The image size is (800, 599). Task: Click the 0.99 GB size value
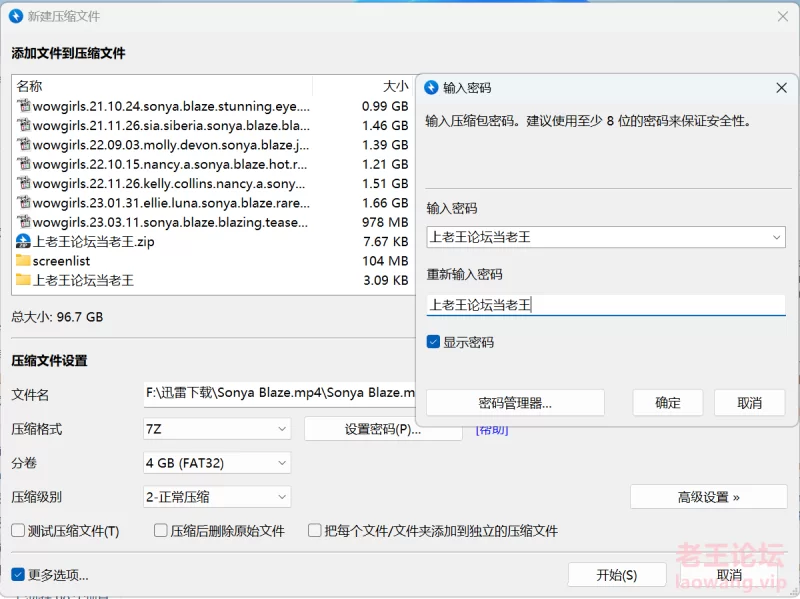pos(385,106)
